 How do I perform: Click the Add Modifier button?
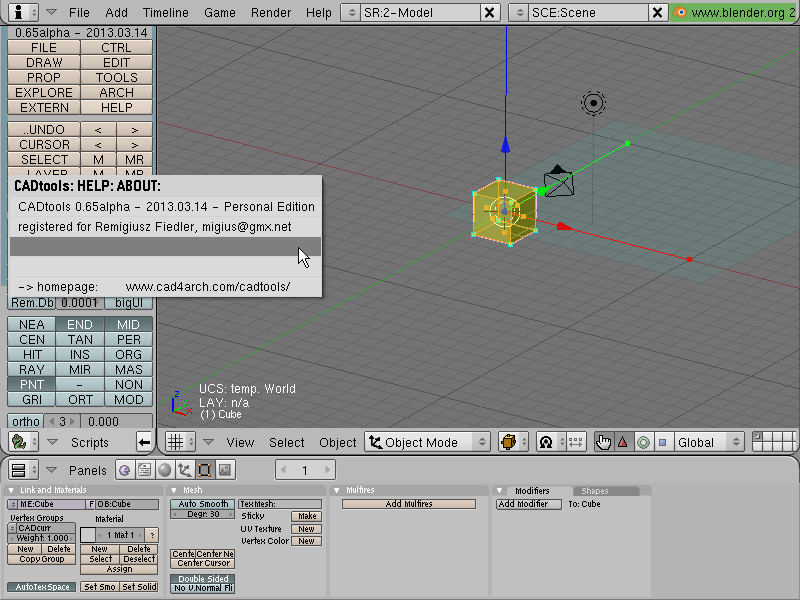[x=523, y=504]
